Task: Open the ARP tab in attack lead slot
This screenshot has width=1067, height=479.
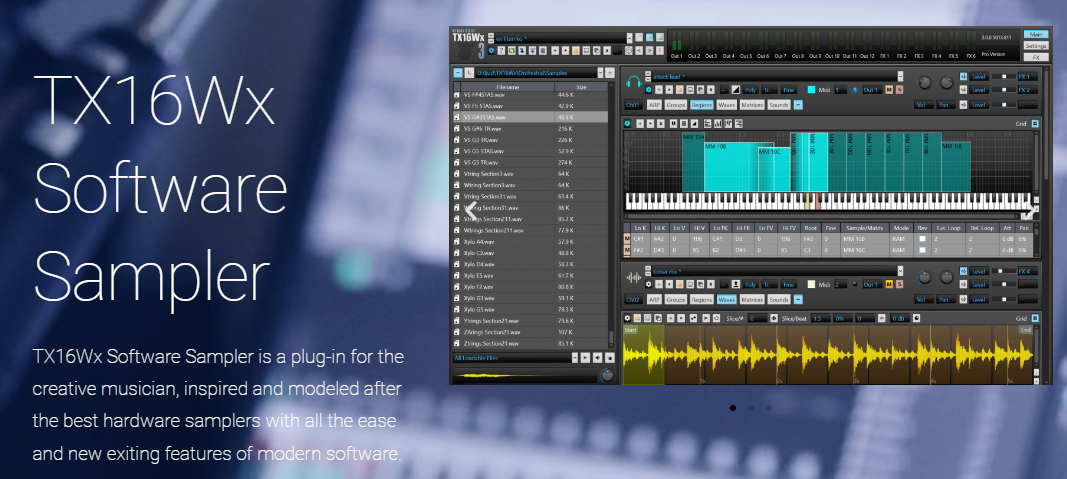Action: (x=655, y=105)
